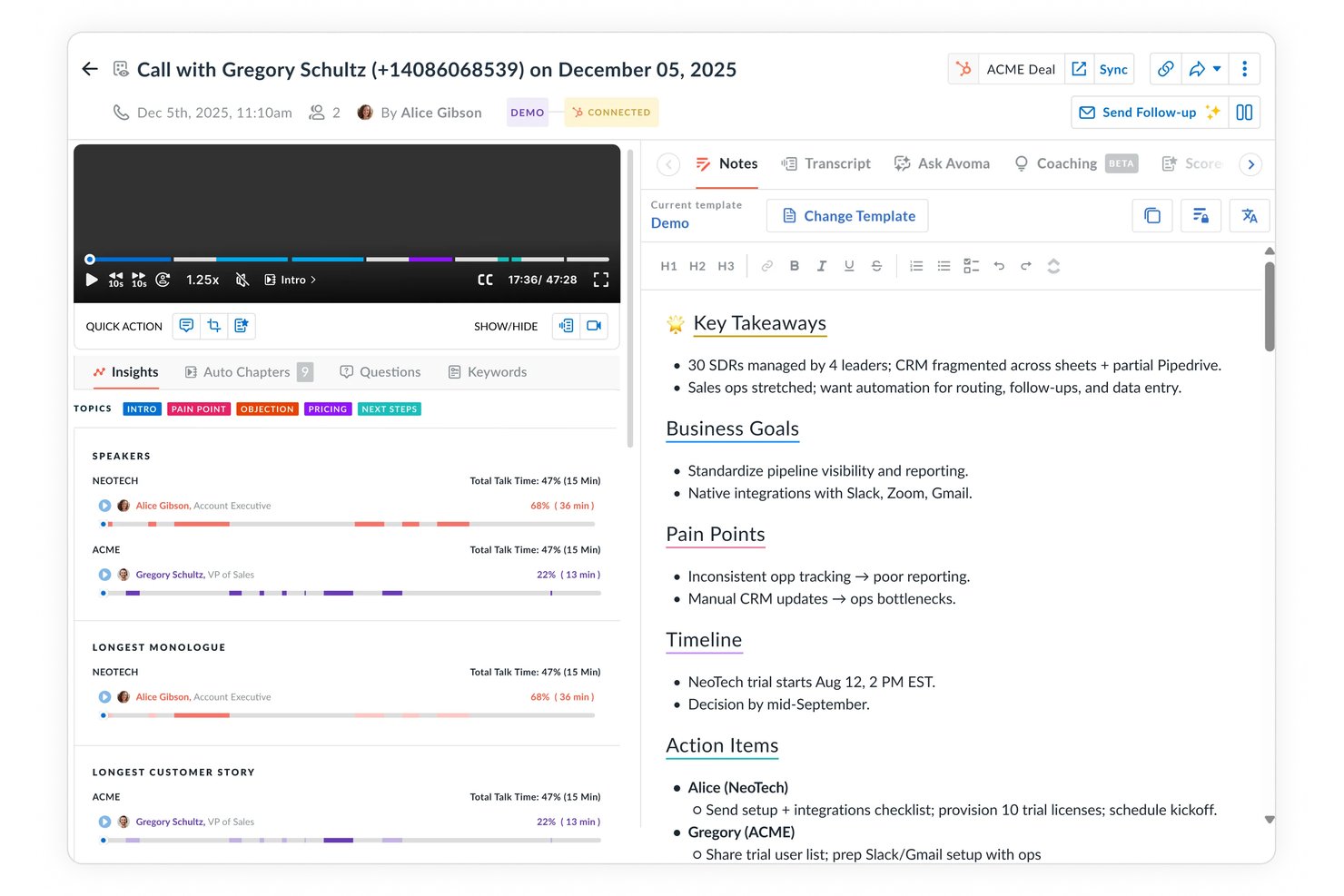Toggle bold formatting

tap(795, 266)
